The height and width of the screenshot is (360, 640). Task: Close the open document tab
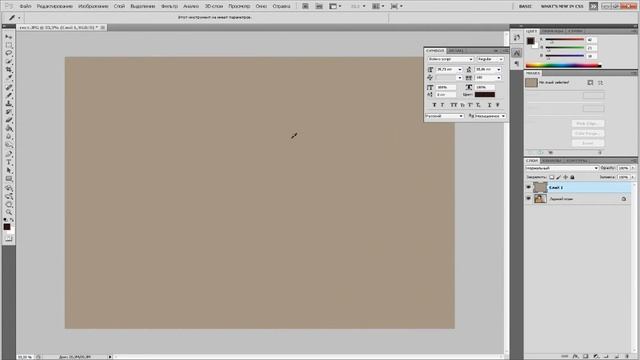pyautogui.click(x=103, y=27)
